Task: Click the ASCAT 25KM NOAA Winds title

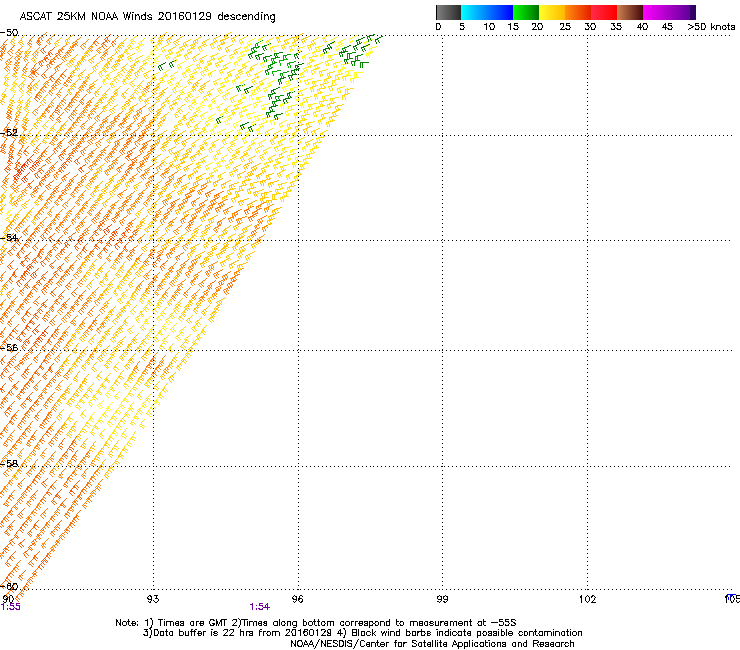Action: click(x=148, y=17)
